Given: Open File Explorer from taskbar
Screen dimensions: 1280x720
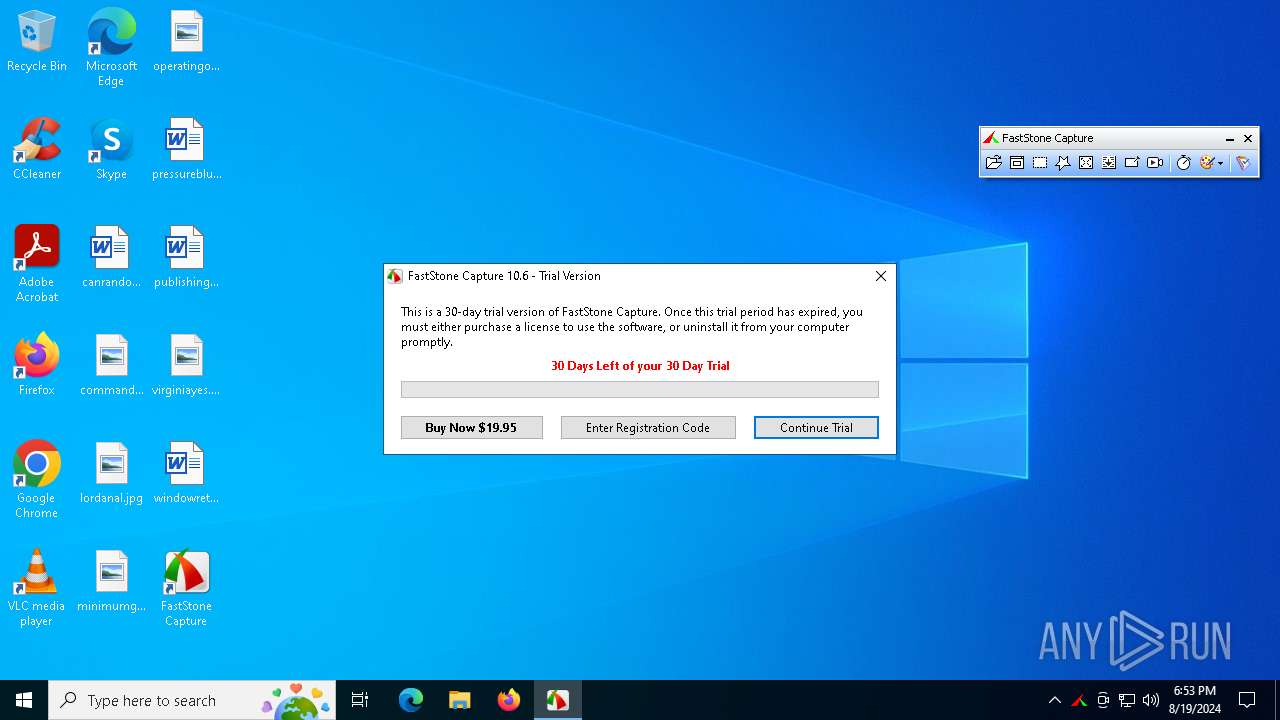Looking at the screenshot, I should [x=459, y=700].
